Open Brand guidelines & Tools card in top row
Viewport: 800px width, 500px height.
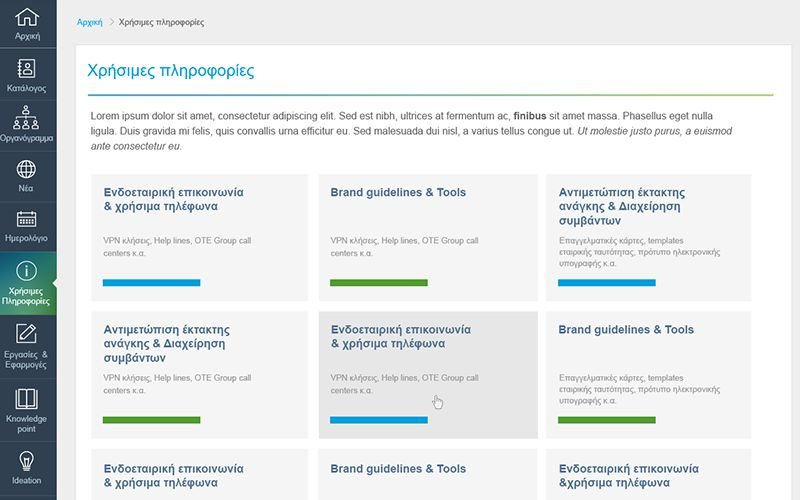click(x=427, y=237)
